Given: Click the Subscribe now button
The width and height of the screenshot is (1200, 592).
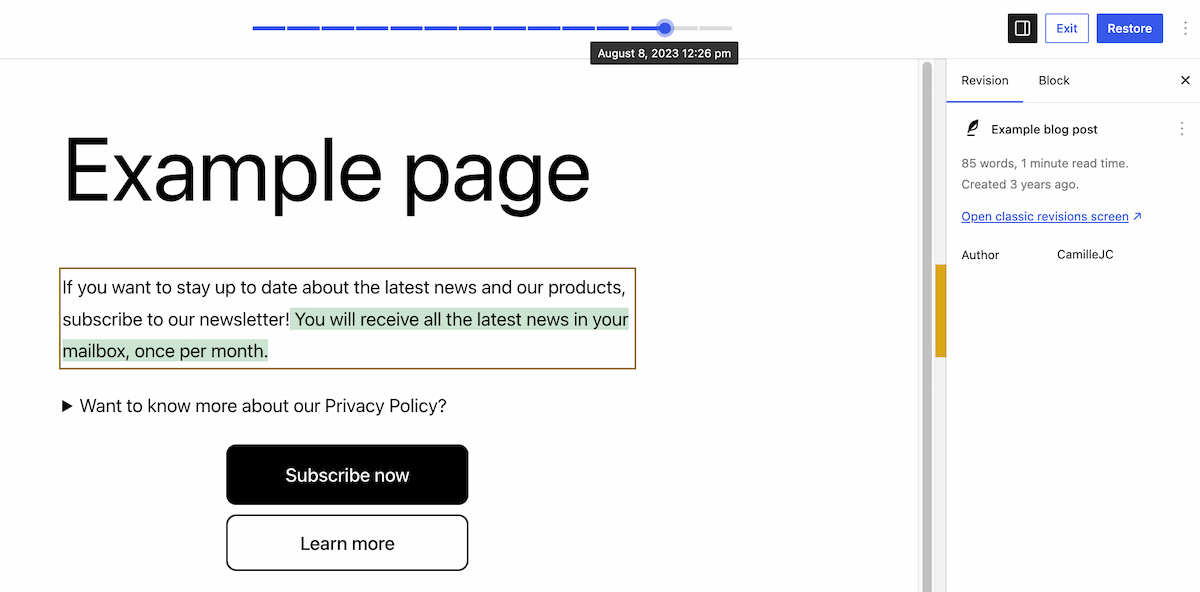Looking at the screenshot, I should pos(347,475).
